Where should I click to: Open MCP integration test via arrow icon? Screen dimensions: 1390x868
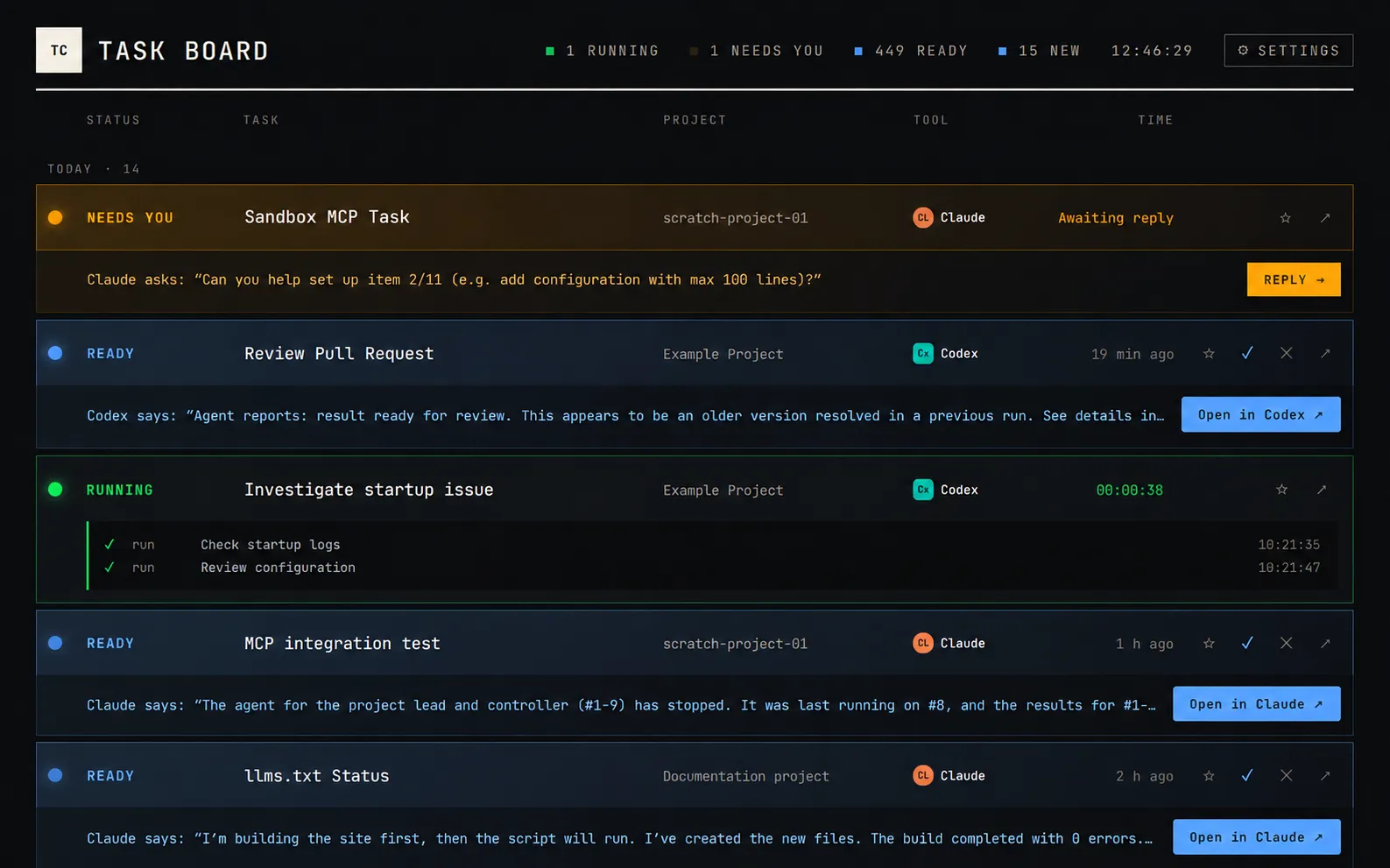tap(1325, 644)
